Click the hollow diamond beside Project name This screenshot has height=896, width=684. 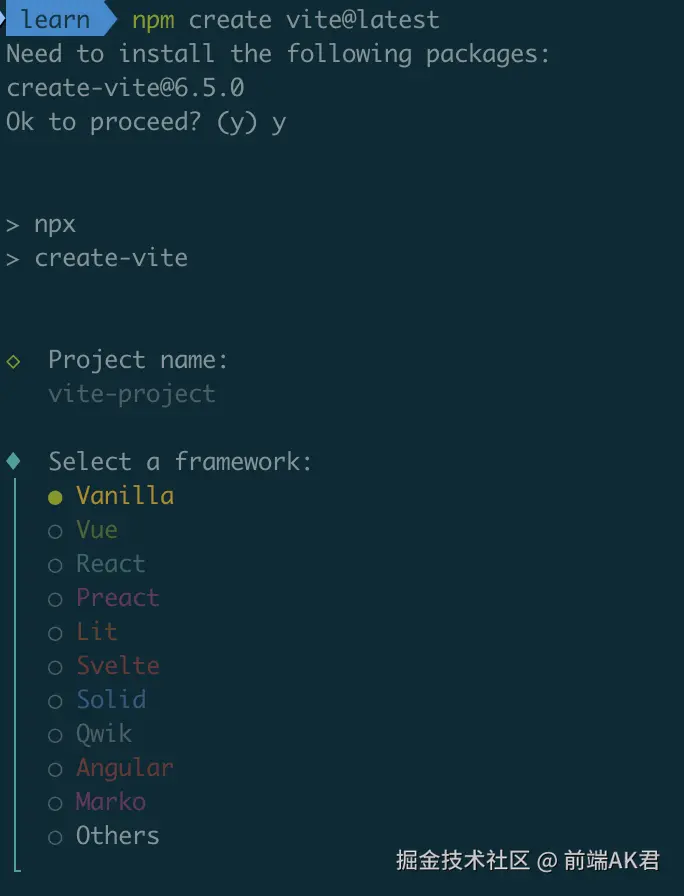[13, 361]
